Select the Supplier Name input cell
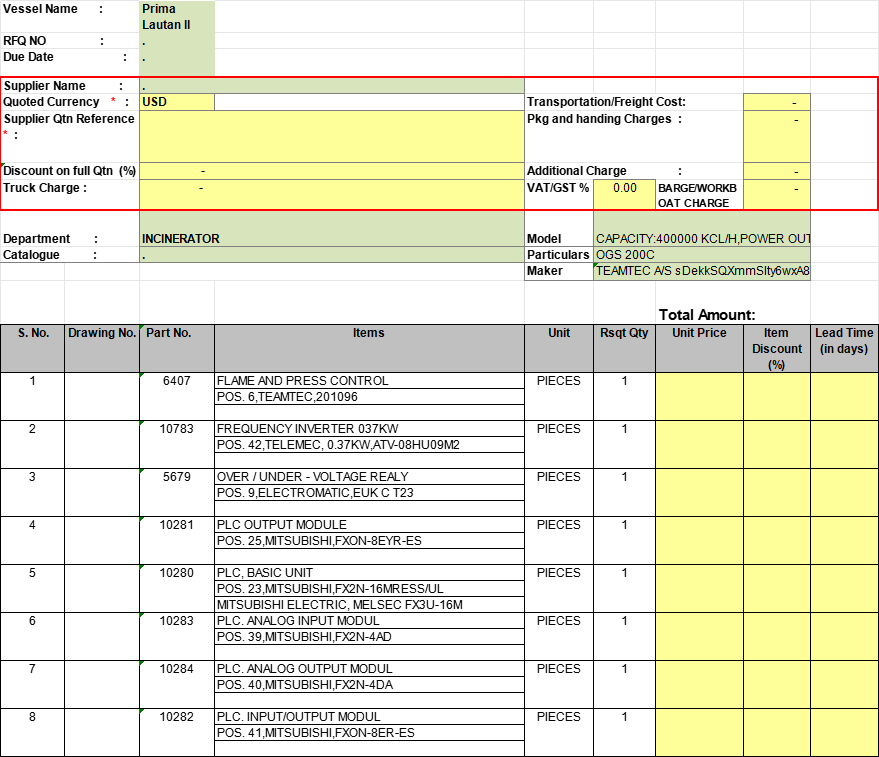Viewport: 879px width, 757px height. tap(332, 86)
